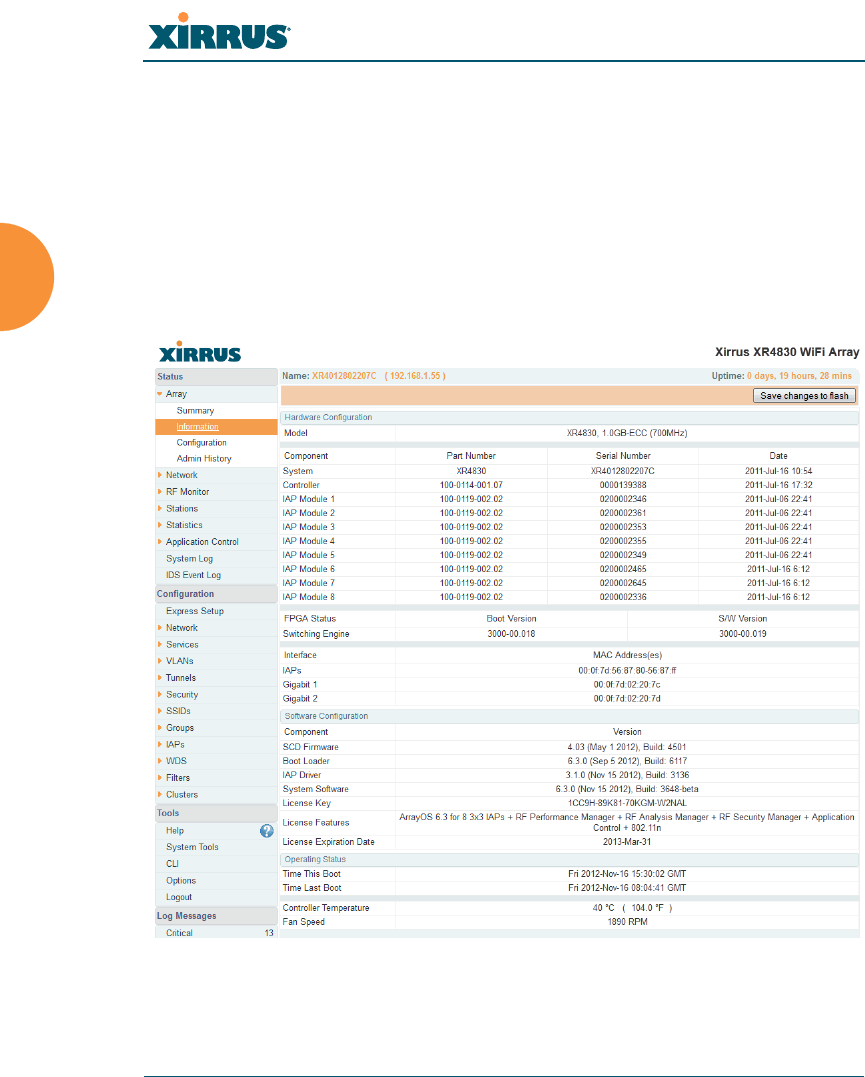This screenshot has width=865, height=1077.
Task: Expand the Configuration Network section
Action: tap(159, 628)
